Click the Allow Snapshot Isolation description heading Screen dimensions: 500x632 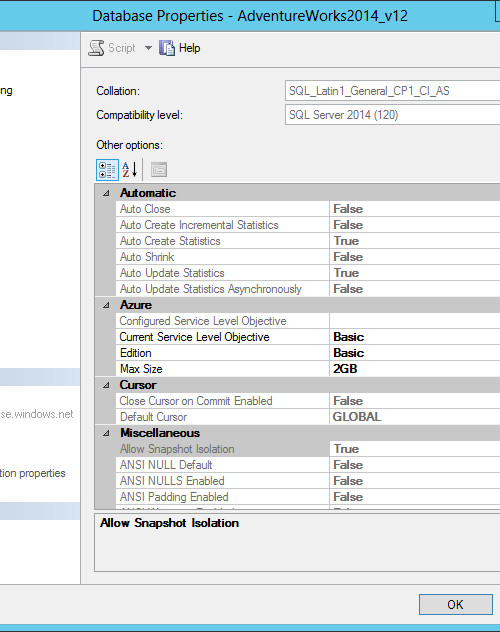click(169, 523)
